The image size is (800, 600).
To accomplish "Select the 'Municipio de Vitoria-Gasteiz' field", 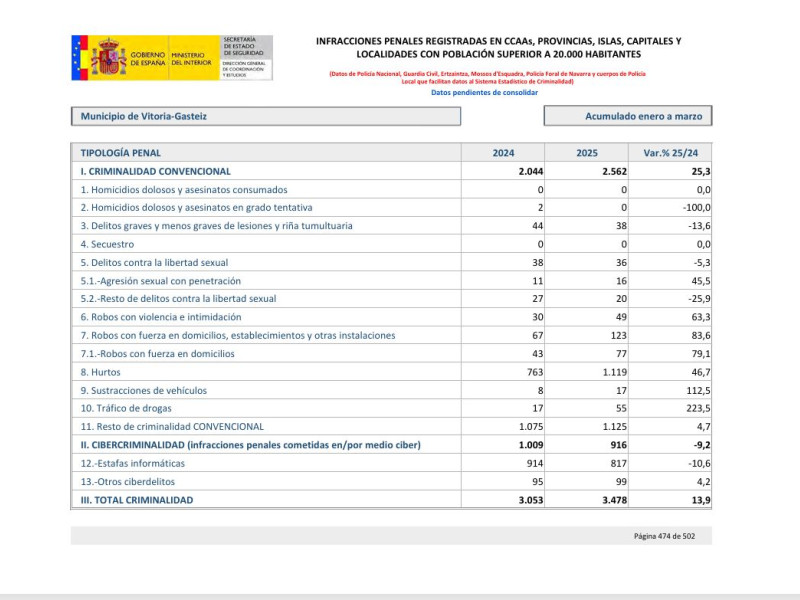I will [266, 116].
